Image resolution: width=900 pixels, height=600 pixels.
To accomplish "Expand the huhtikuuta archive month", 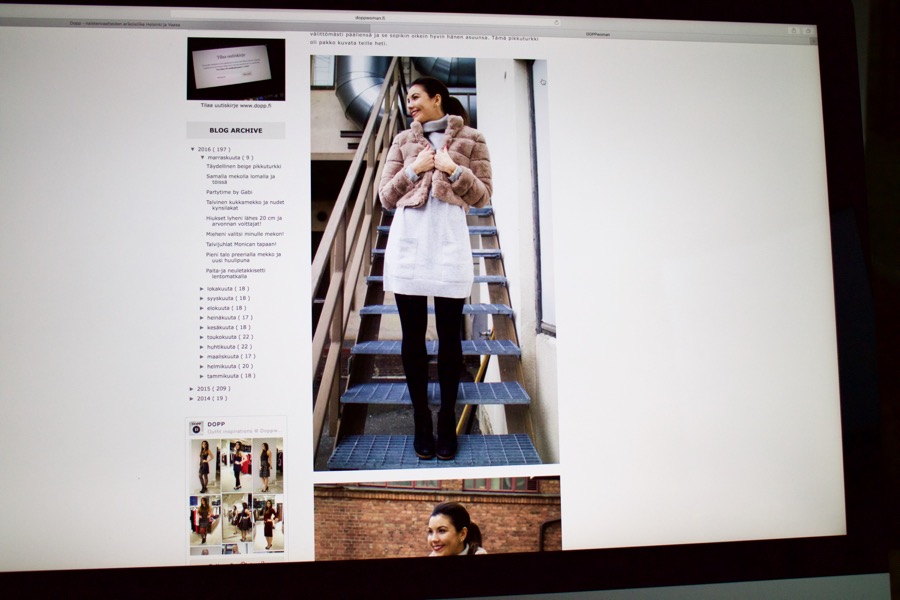I will click(201, 347).
